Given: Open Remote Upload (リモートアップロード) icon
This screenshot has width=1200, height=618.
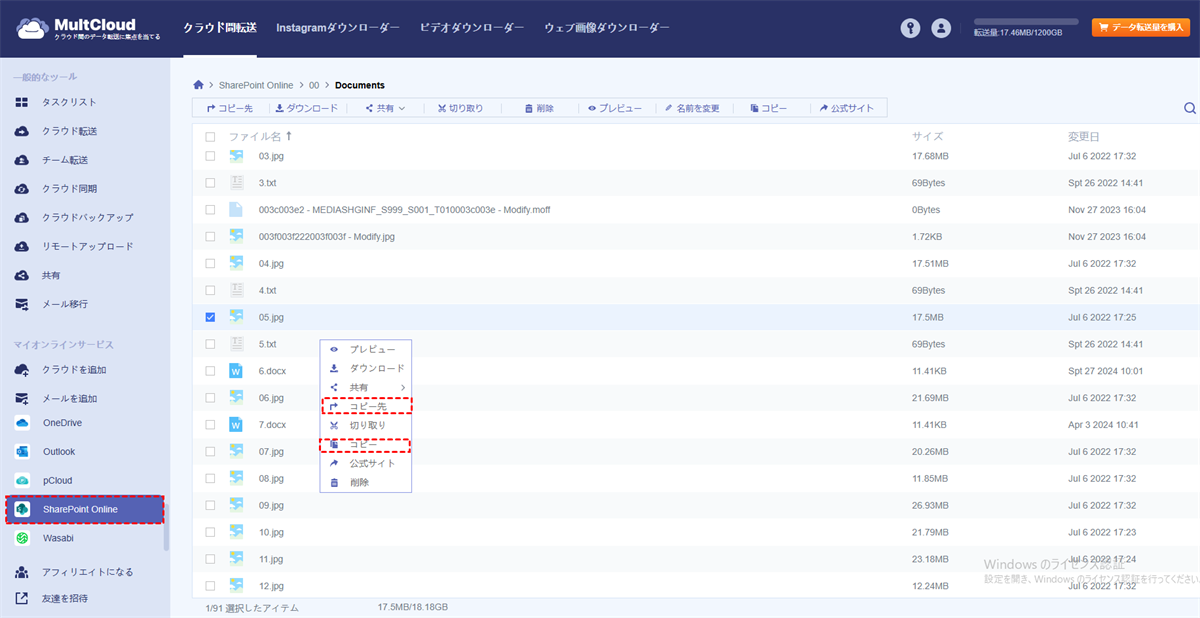Looking at the screenshot, I should (x=21, y=246).
